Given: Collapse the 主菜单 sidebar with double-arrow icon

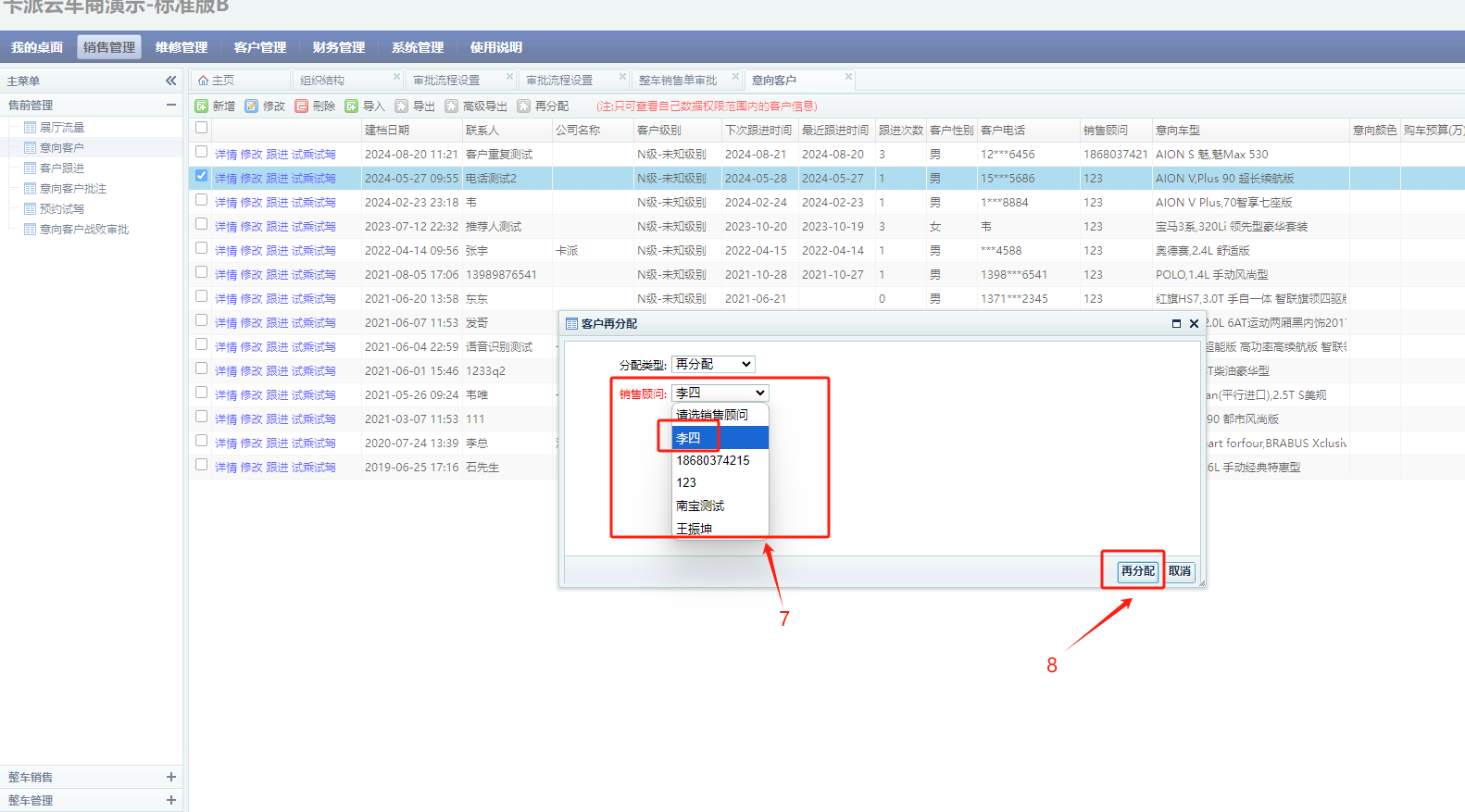Looking at the screenshot, I should pyautogui.click(x=170, y=81).
